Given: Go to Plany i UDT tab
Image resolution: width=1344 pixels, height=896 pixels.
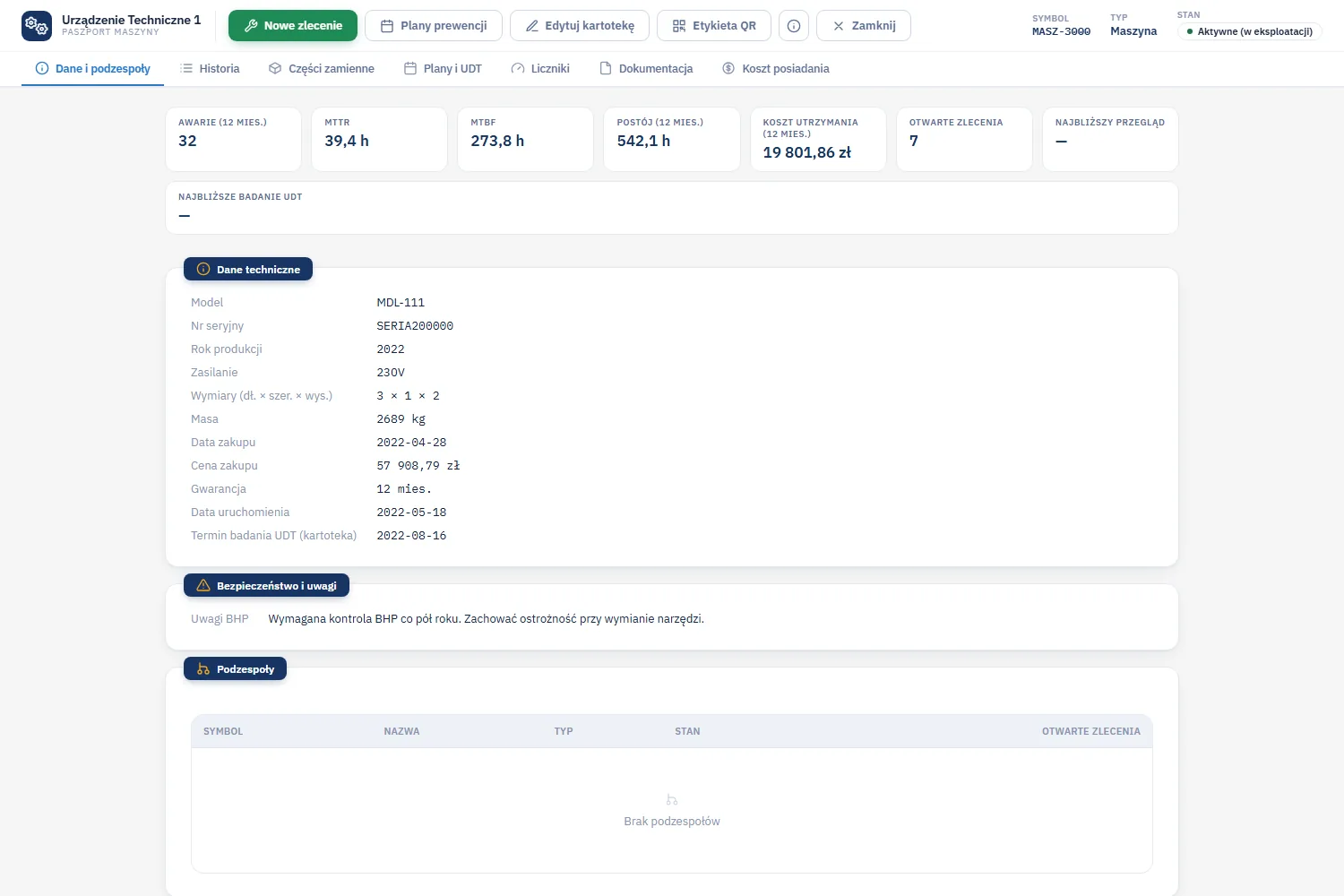Looking at the screenshot, I should (x=443, y=69).
